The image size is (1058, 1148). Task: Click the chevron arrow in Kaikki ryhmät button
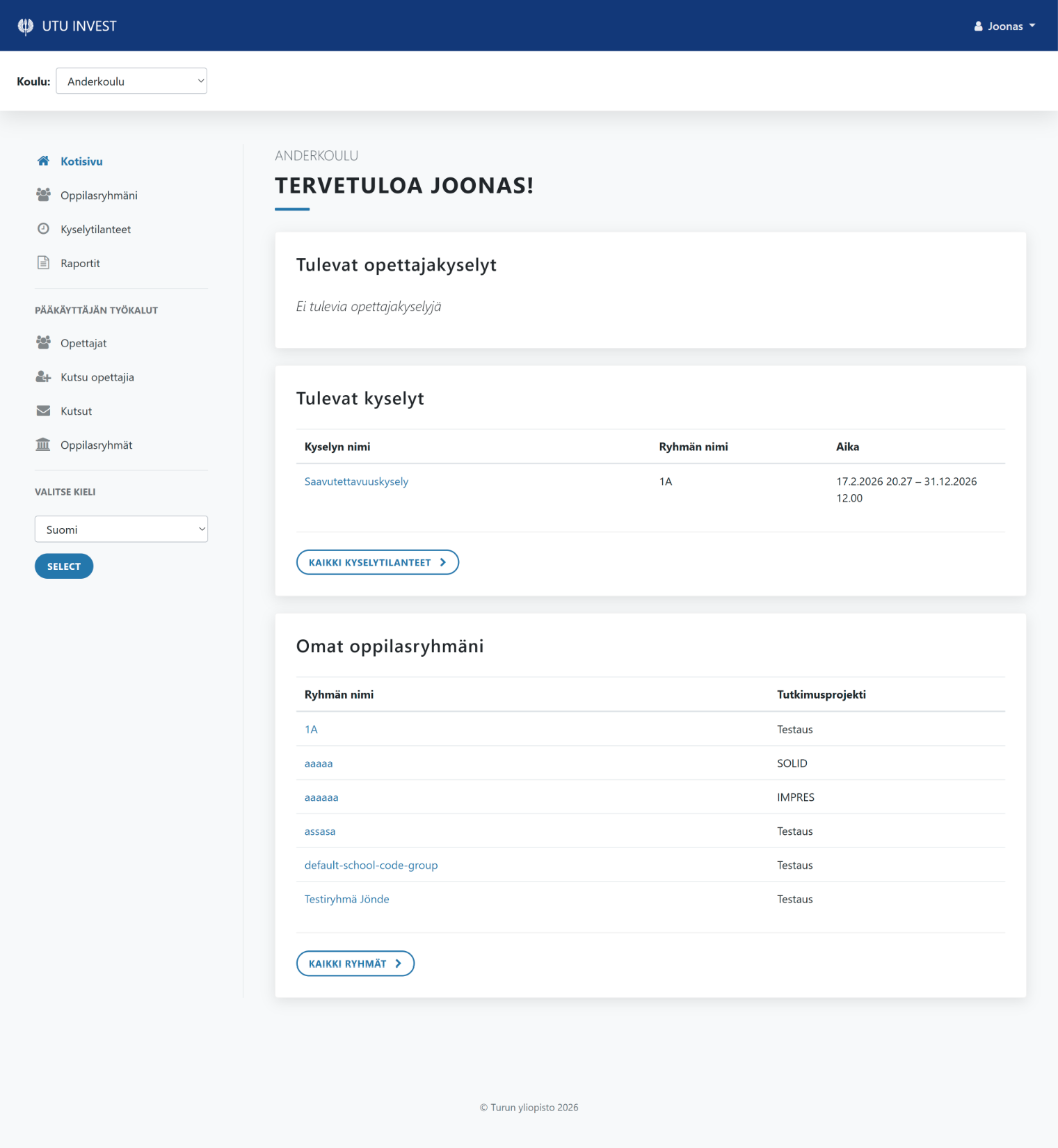tap(399, 964)
